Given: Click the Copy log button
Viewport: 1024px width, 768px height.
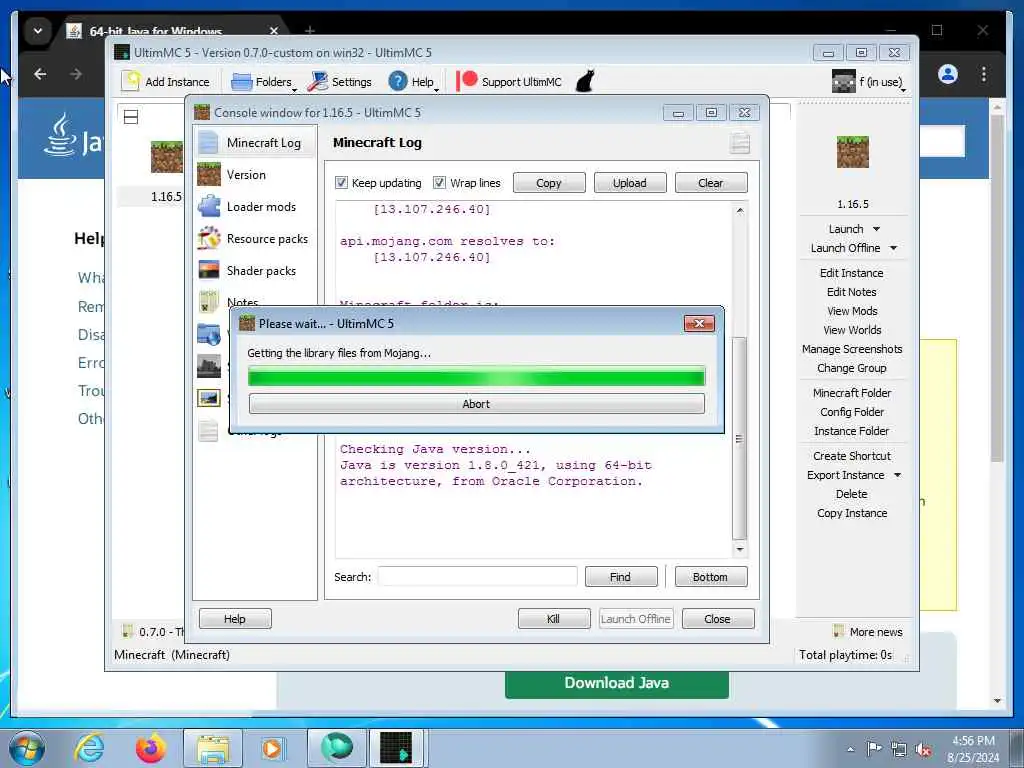Looking at the screenshot, I should pos(549,183).
